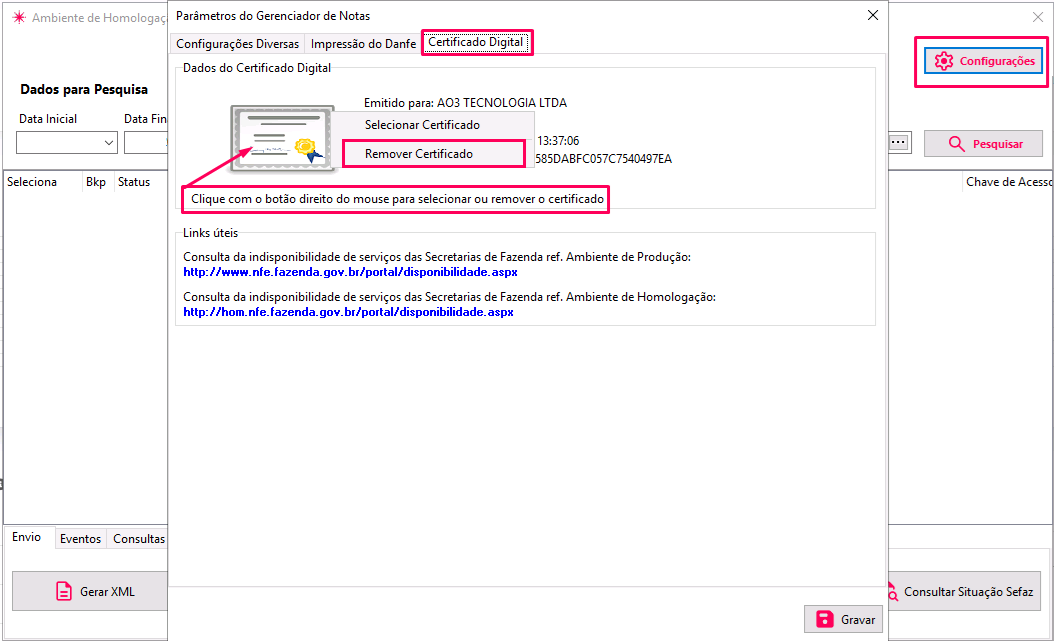Expand the Data Inicial dropdown
The image size is (1054, 641).
click(x=109, y=144)
